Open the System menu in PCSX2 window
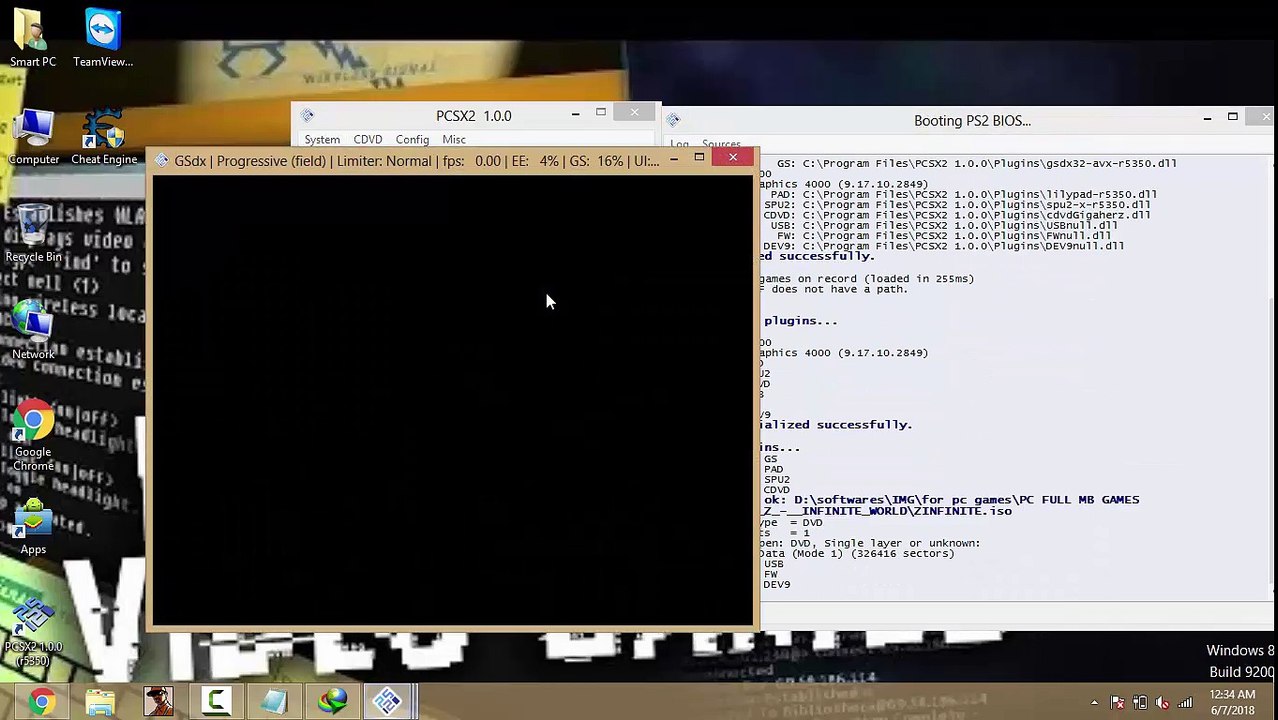The width and height of the screenshot is (1278, 720). coord(322,140)
